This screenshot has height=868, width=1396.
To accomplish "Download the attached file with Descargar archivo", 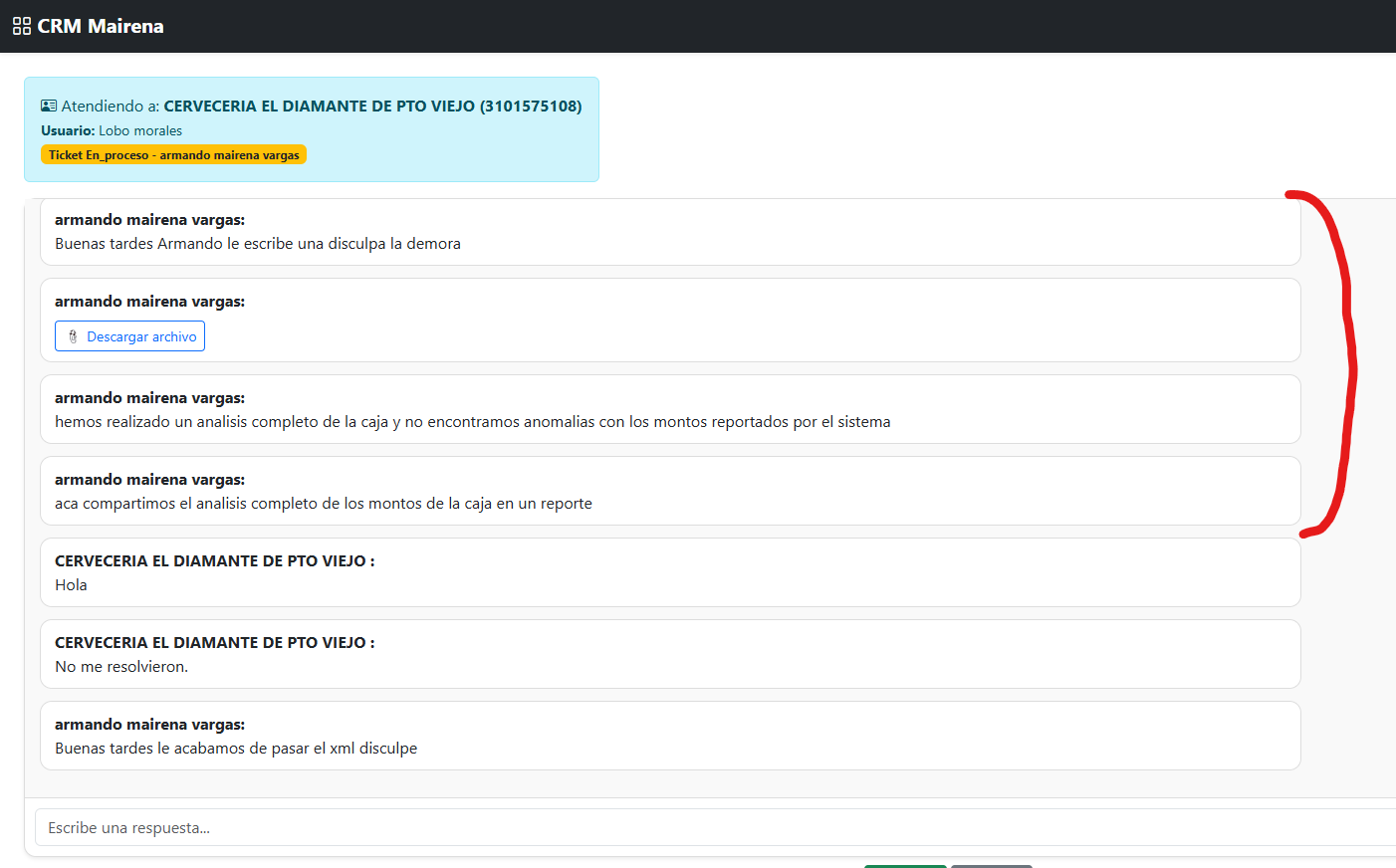I will (129, 336).
